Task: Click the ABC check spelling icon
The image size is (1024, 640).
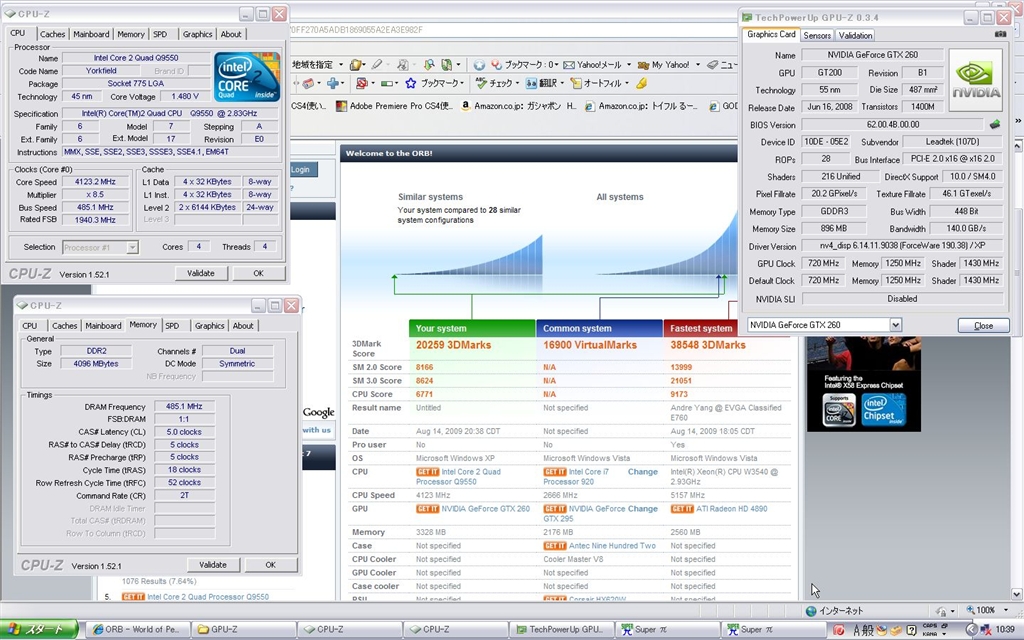Action: pyautogui.click(x=481, y=83)
